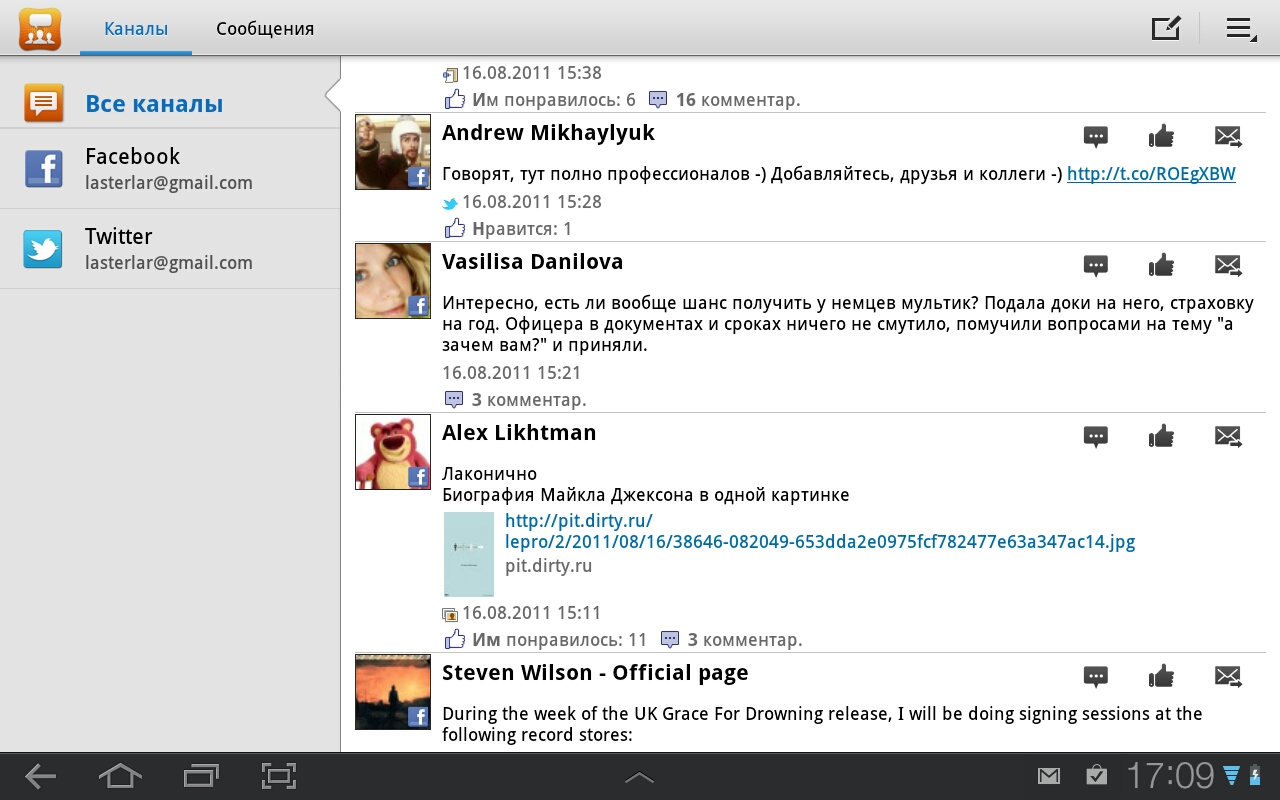Click the name Vasilisa Danilova
The height and width of the screenshot is (800, 1280).
(x=533, y=262)
